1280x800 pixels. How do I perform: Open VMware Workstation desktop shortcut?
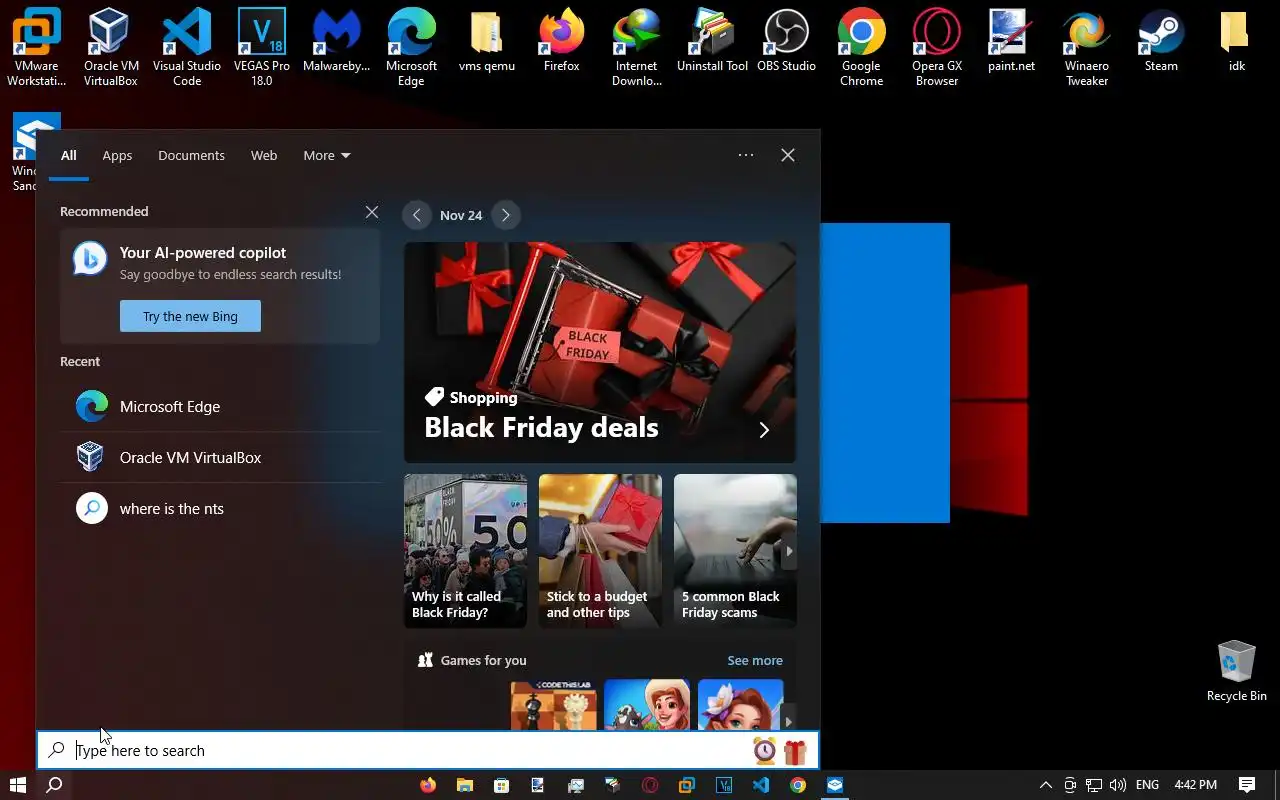tap(37, 46)
